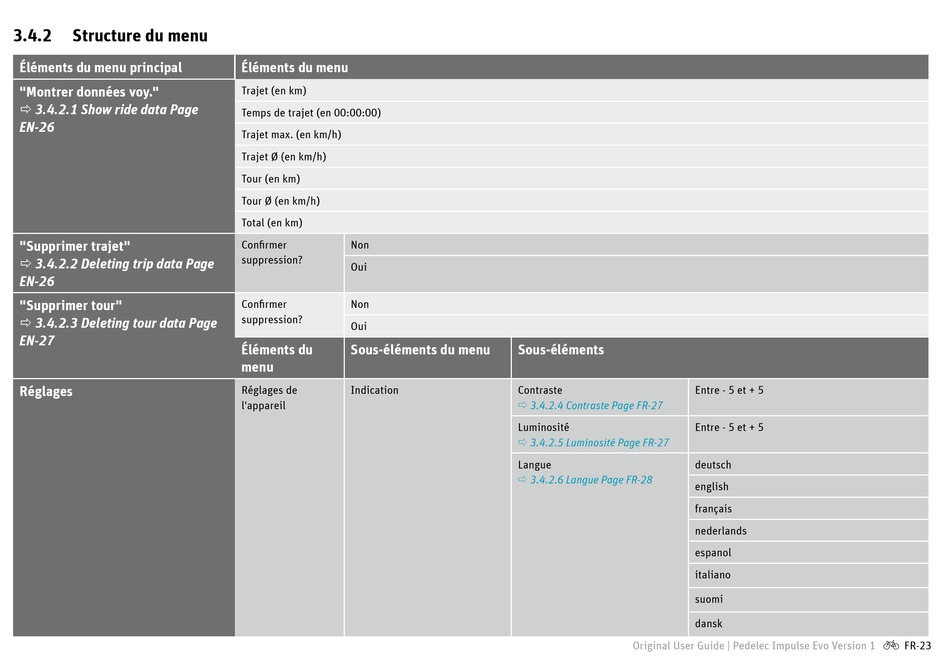Click arrow icon before 3.4.2.4 Contraste

pyautogui.click(x=522, y=406)
